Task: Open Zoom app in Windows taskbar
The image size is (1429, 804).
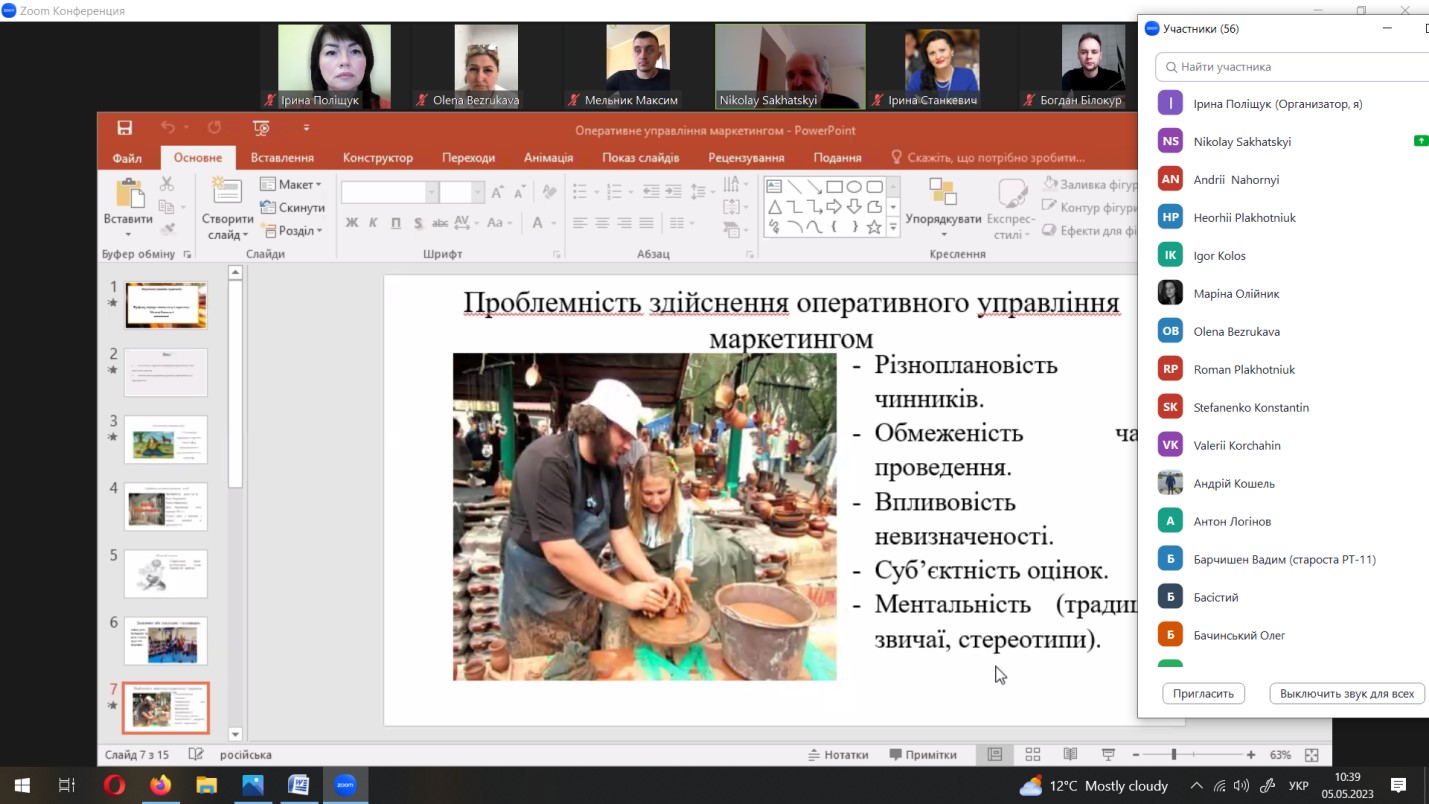Action: point(345,785)
